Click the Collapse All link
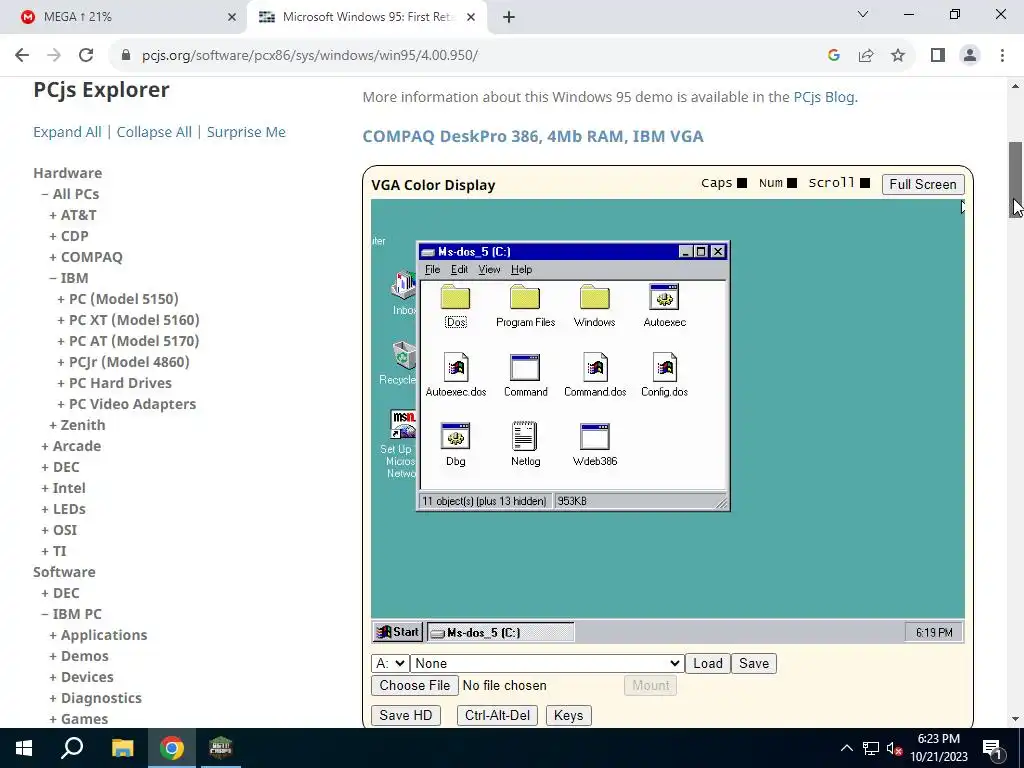 [x=154, y=132]
